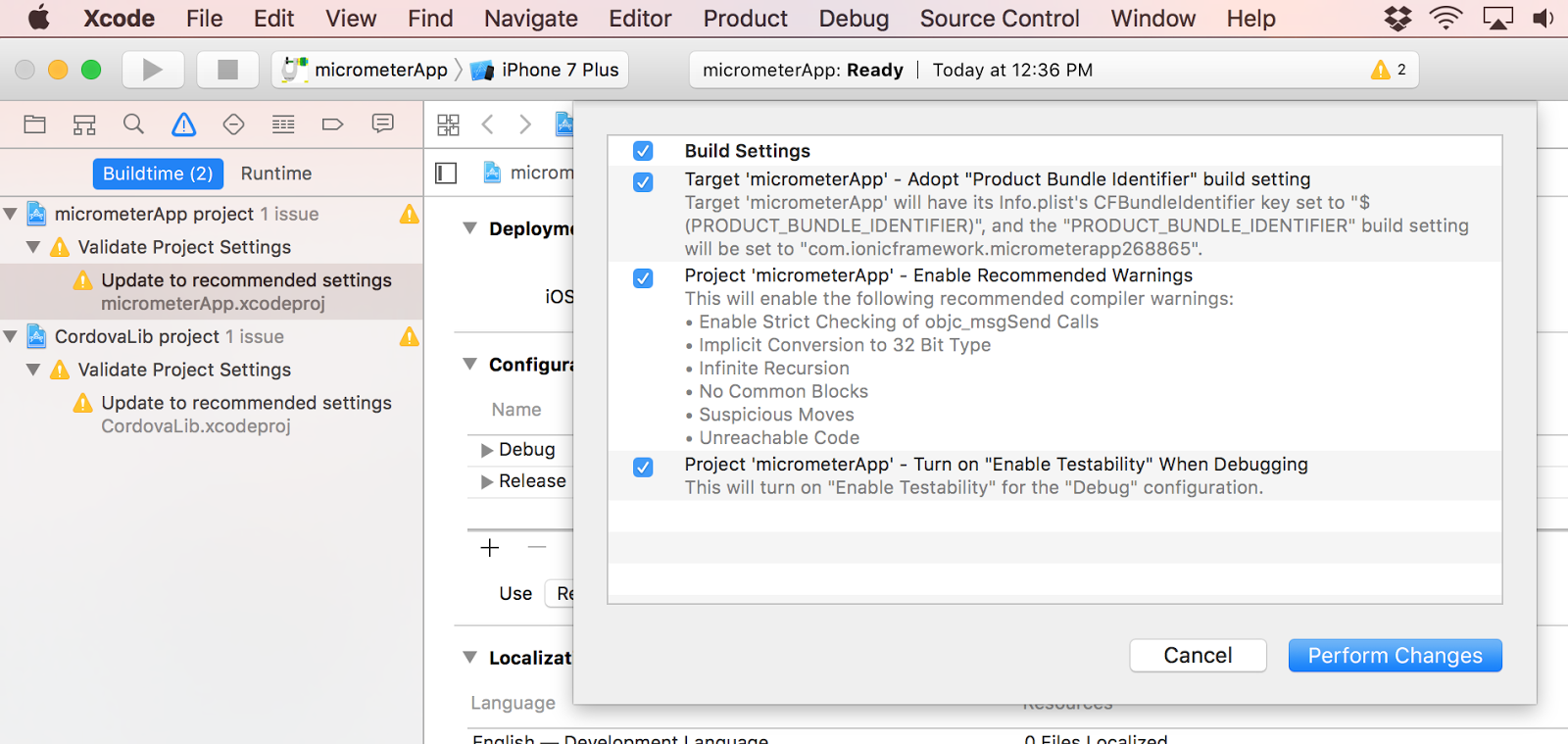Show related items grid icon
The image size is (1568, 744).
coord(448,124)
